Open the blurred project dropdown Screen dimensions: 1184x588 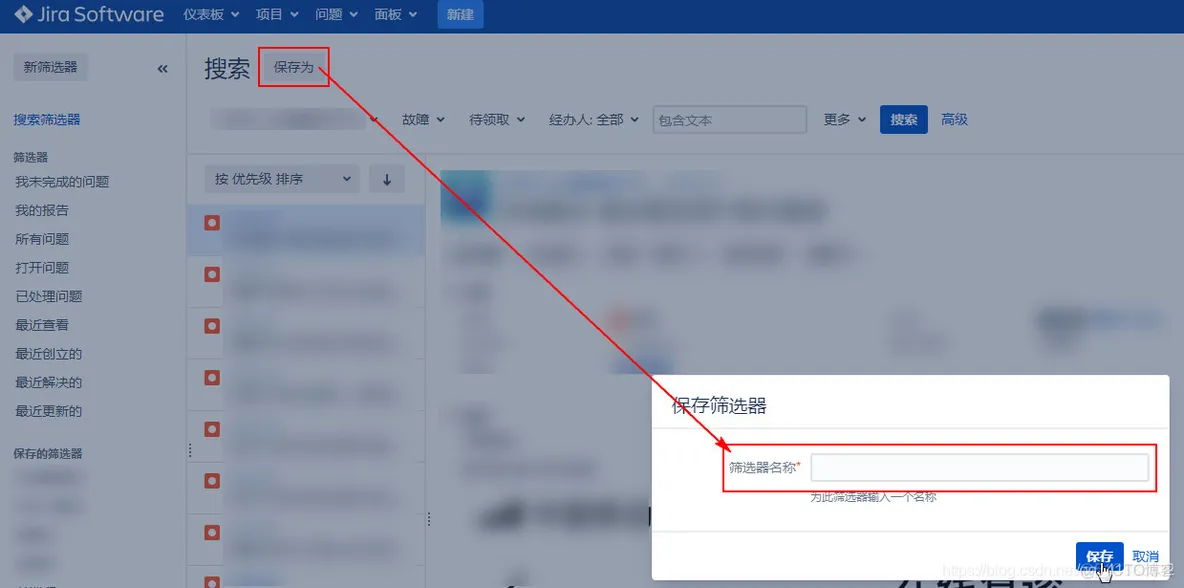coord(294,119)
